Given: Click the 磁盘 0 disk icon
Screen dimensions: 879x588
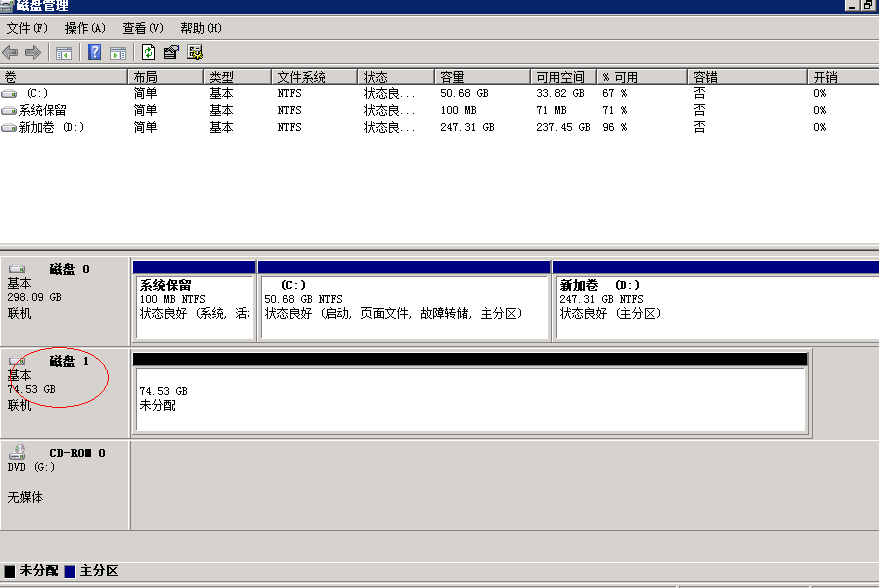Looking at the screenshot, I should [17, 269].
